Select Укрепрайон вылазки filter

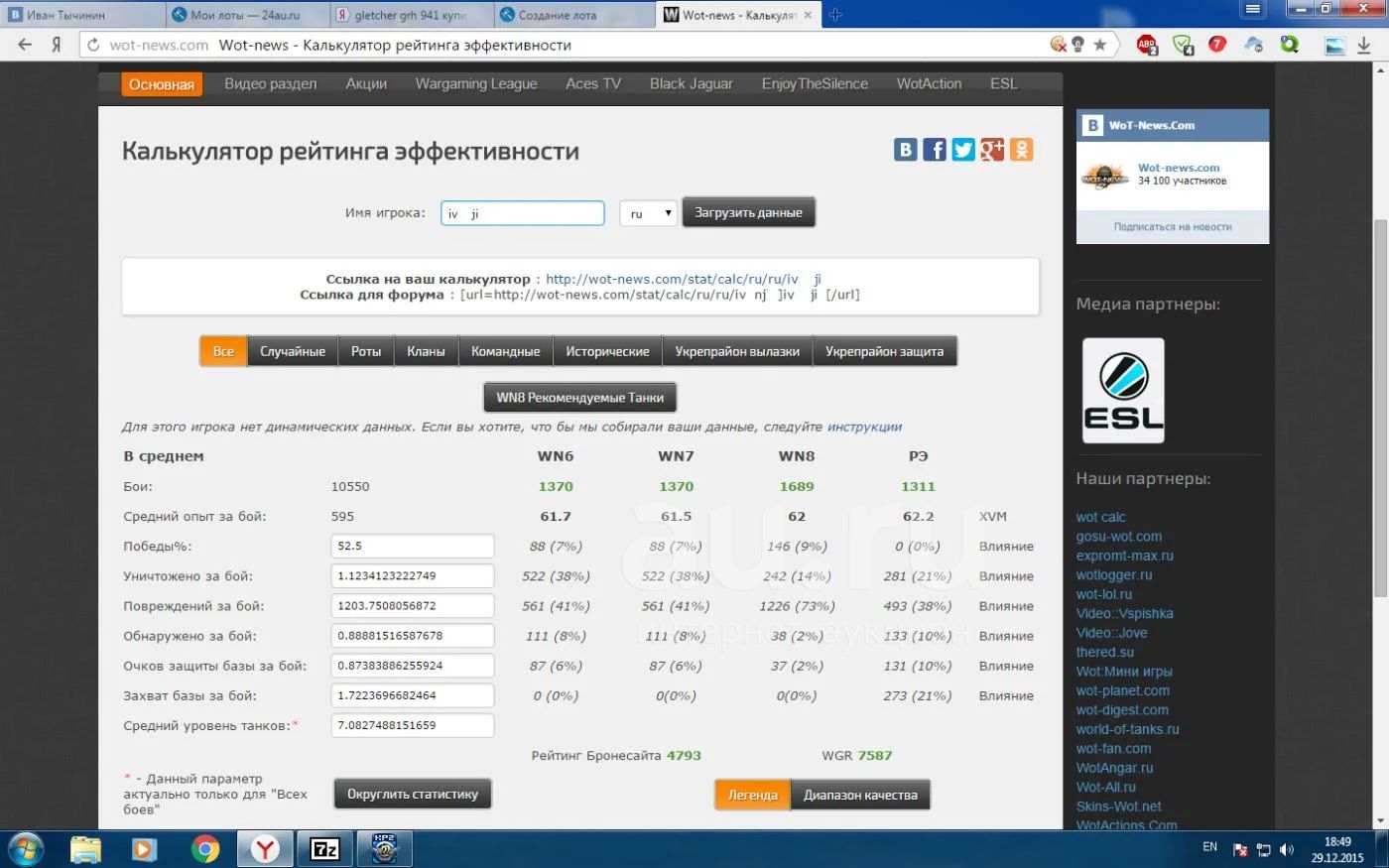tap(737, 351)
